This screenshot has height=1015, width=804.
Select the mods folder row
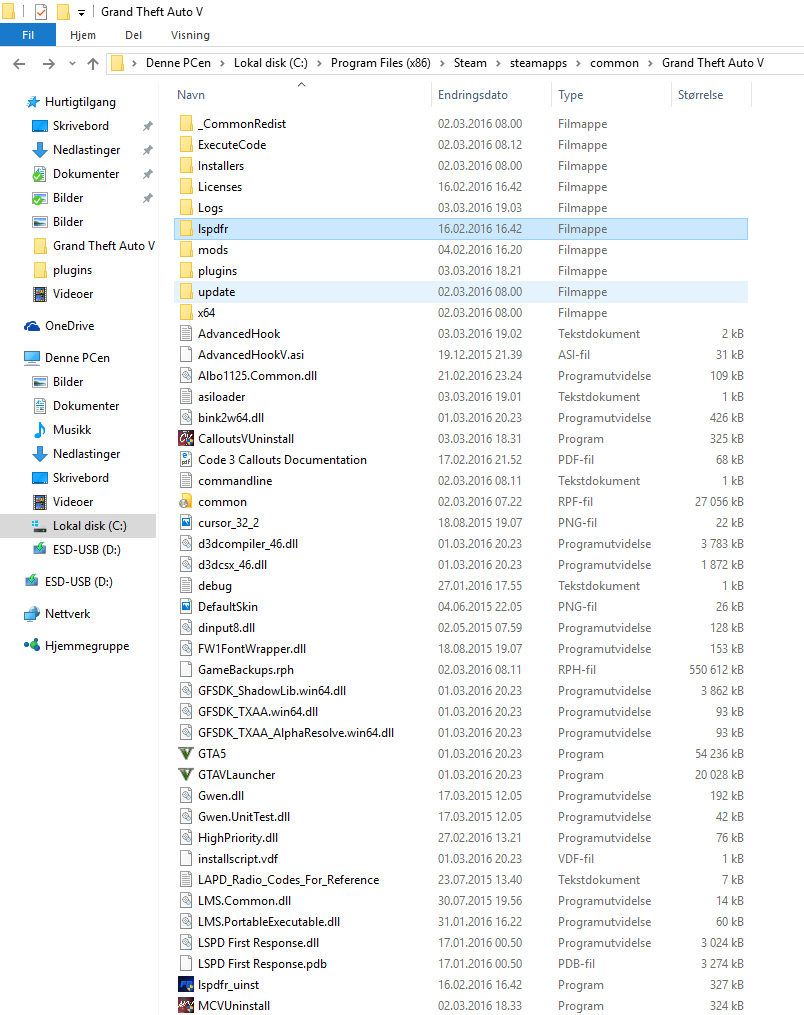pyautogui.click(x=461, y=250)
